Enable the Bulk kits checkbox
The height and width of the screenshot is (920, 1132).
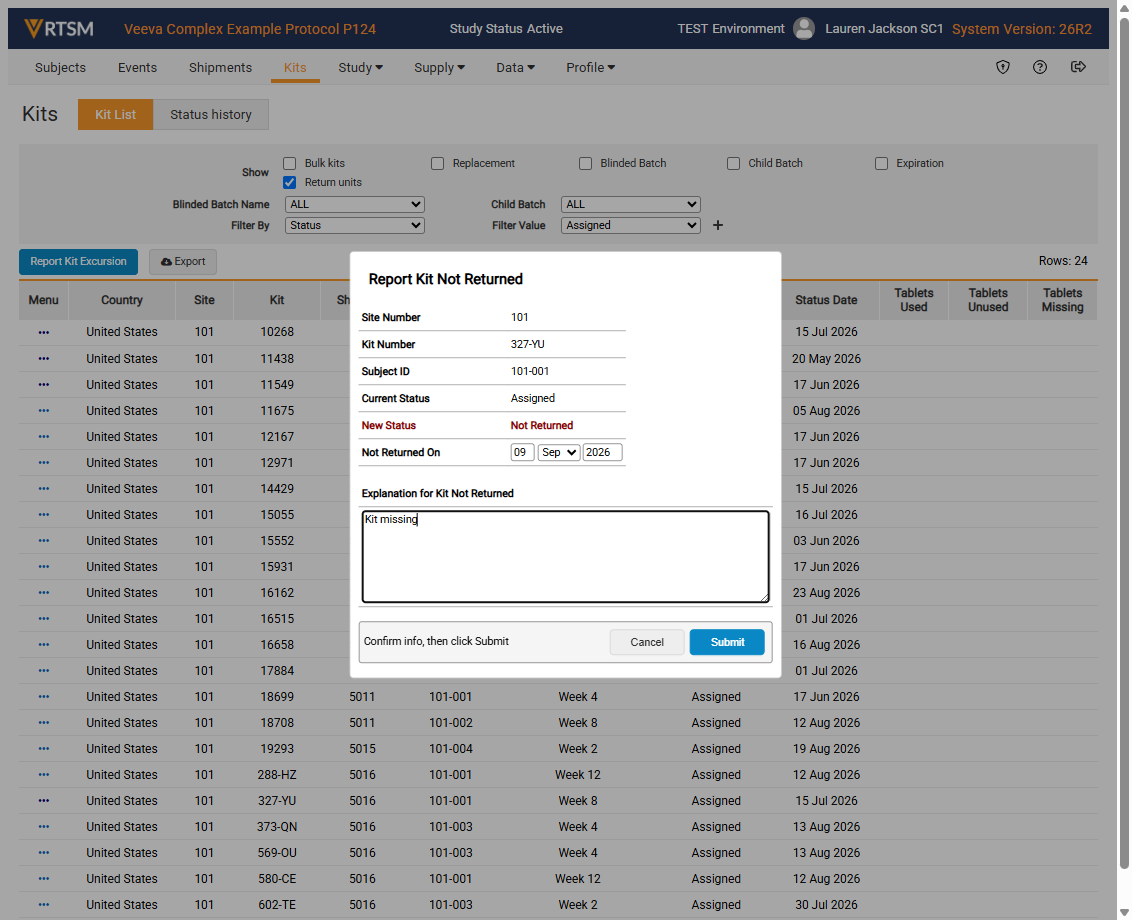pyautogui.click(x=289, y=163)
